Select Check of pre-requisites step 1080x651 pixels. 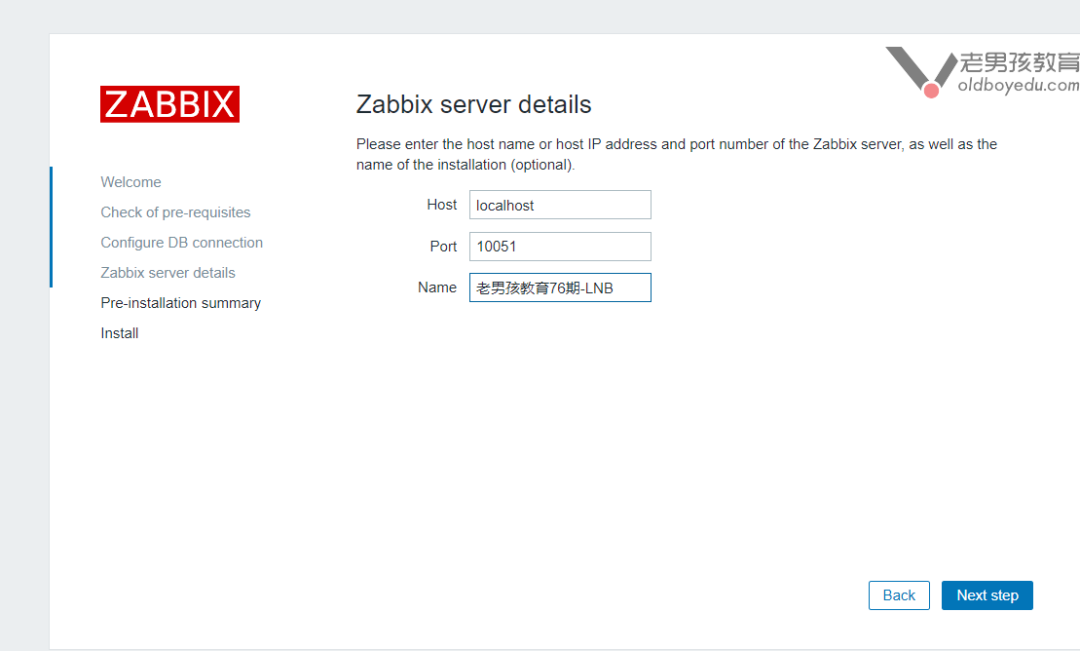[175, 212]
